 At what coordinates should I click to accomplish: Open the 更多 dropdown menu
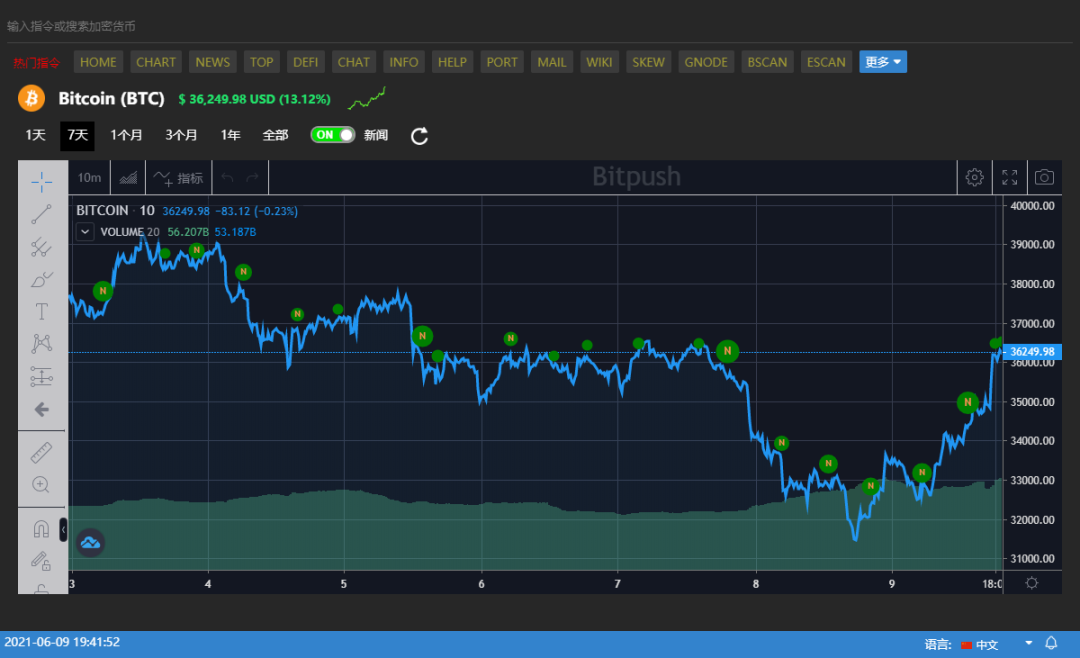[x=883, y=62]
